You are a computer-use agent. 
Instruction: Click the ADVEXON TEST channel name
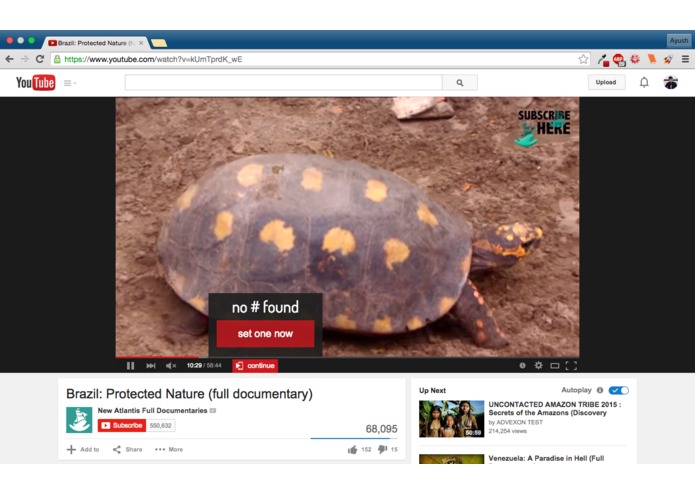click(519, 422)
